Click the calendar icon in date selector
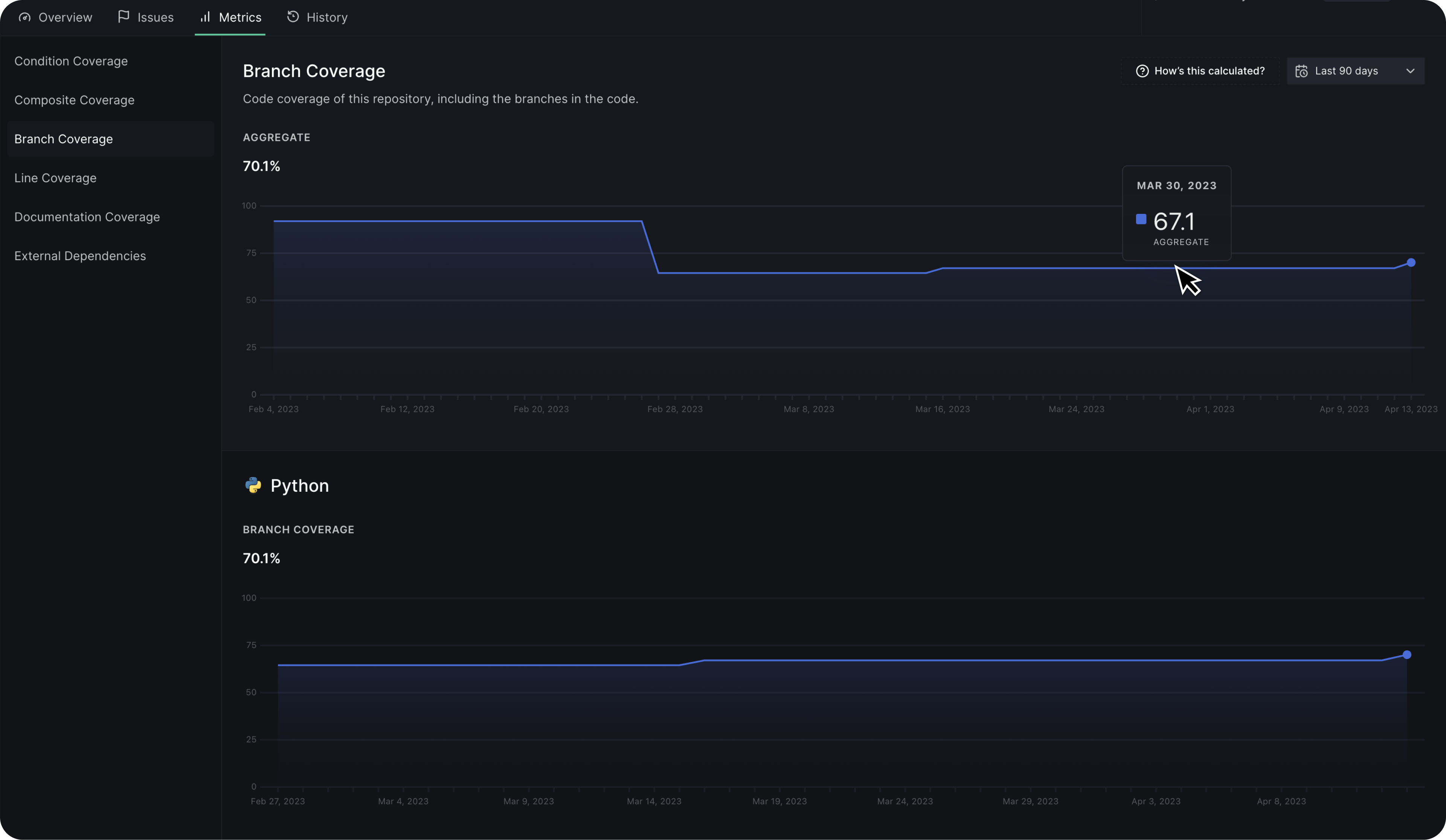This screenshot has height=840, width=1446. click(x=1301, y=71)
